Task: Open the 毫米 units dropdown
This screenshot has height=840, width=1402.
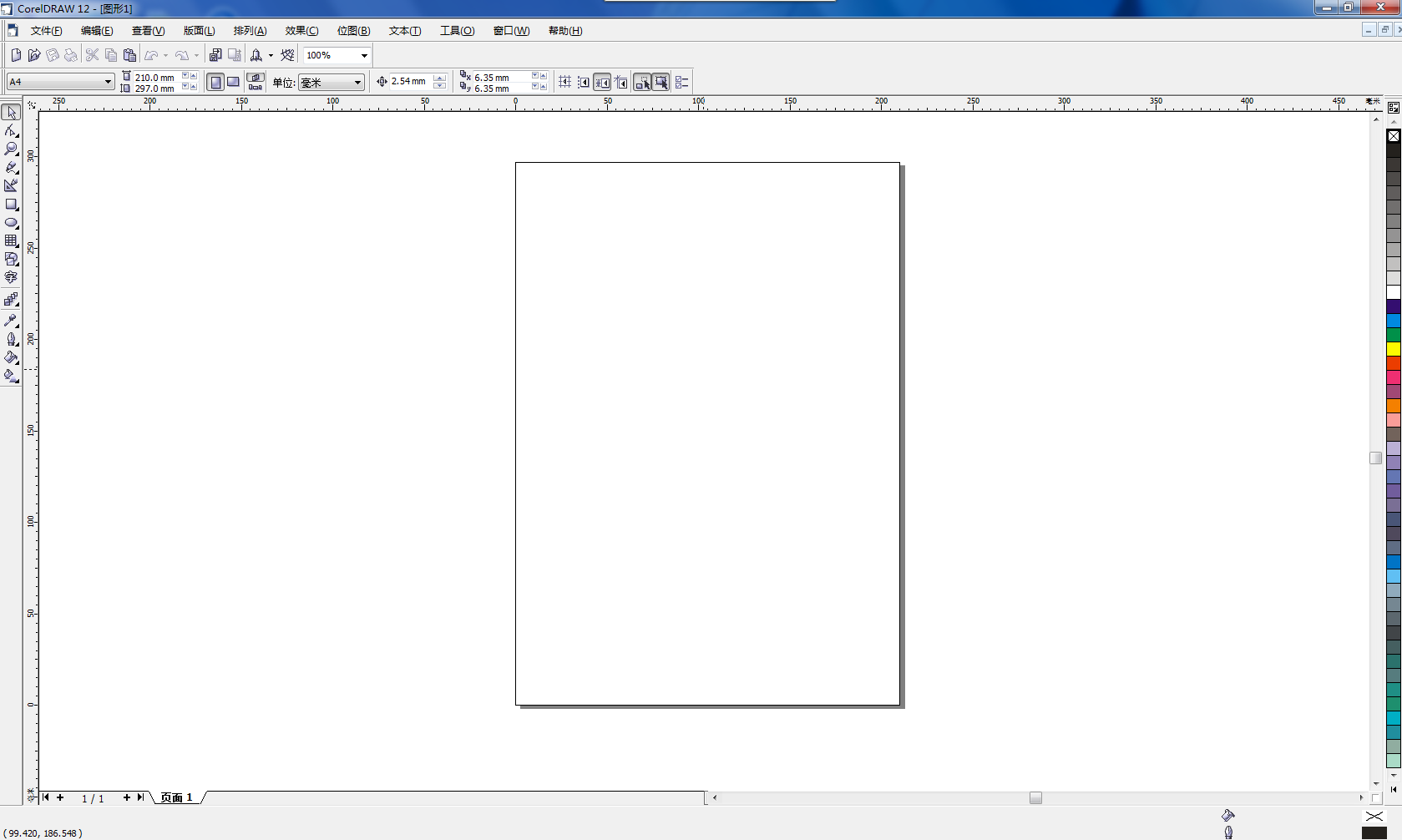Action: click(x=357, y=82)
